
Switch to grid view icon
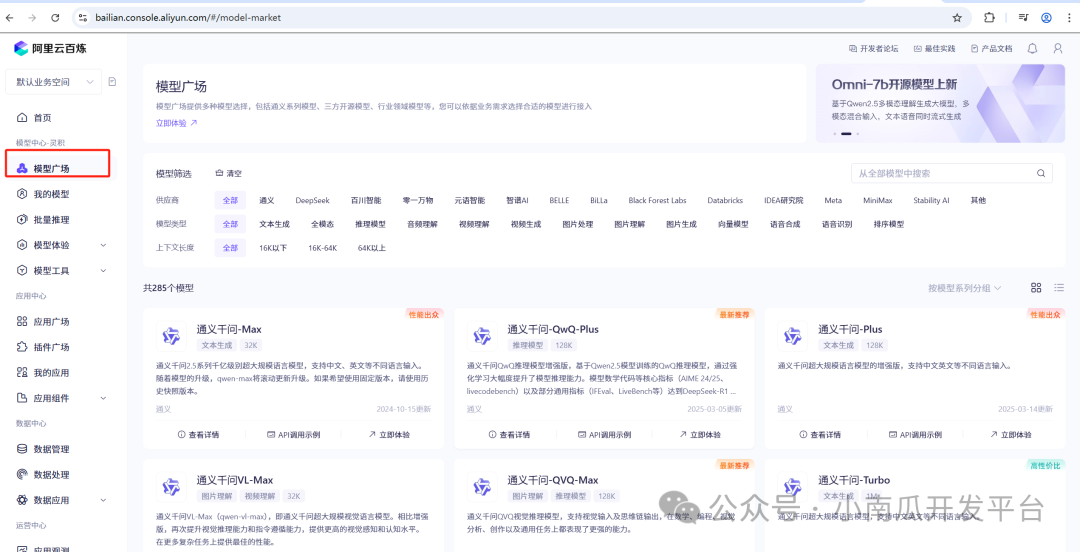(1035, 287)
